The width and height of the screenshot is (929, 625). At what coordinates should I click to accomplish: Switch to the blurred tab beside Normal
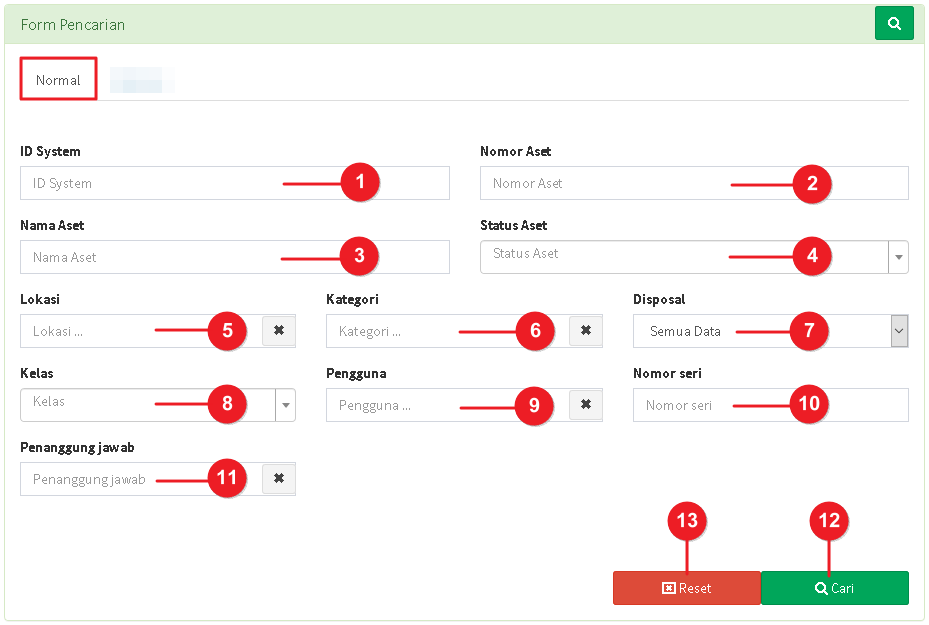click(x=142, y=80)
